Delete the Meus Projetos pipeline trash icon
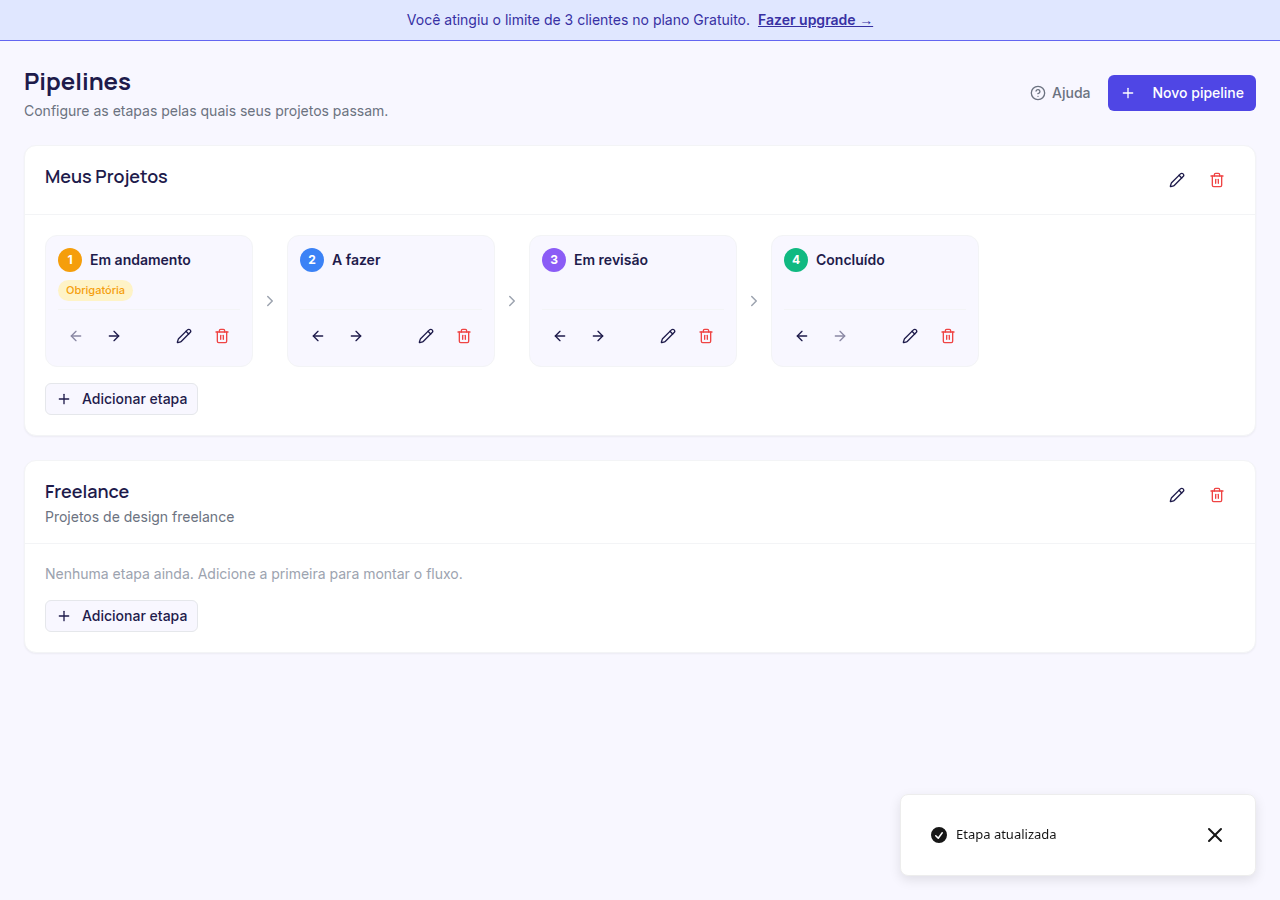Screen dimensions: 1280x900 point(1217,180)
